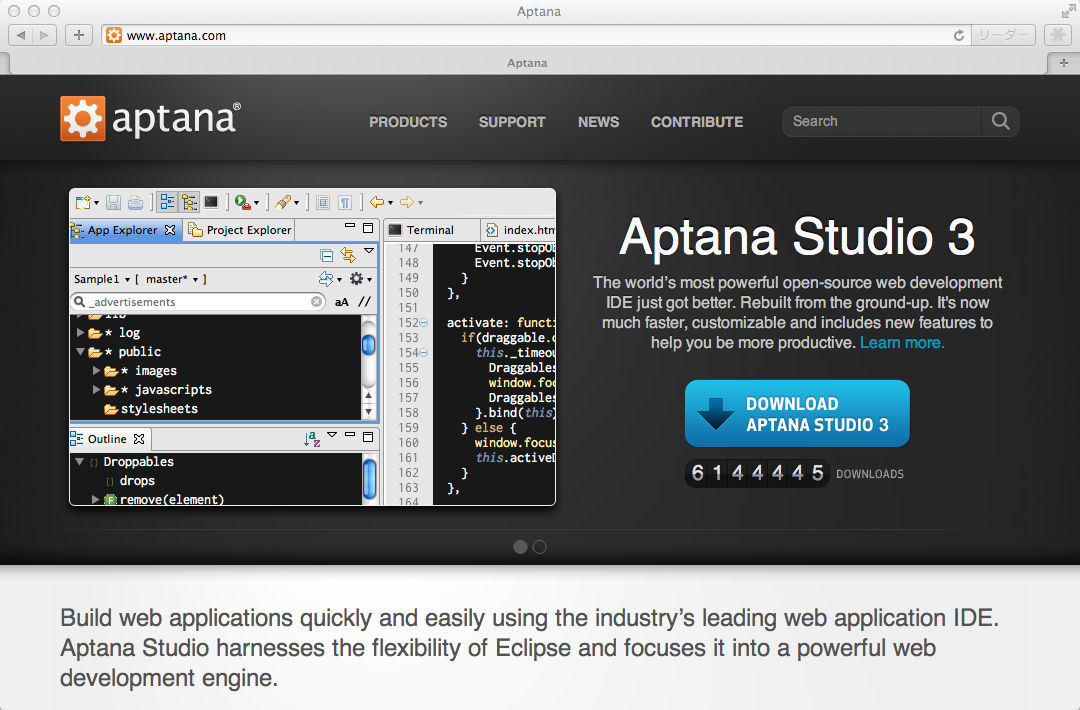Screen dimensions: 1080x710
Task: Open the dropdown arrow beside the New file icon
Action: 96,203
